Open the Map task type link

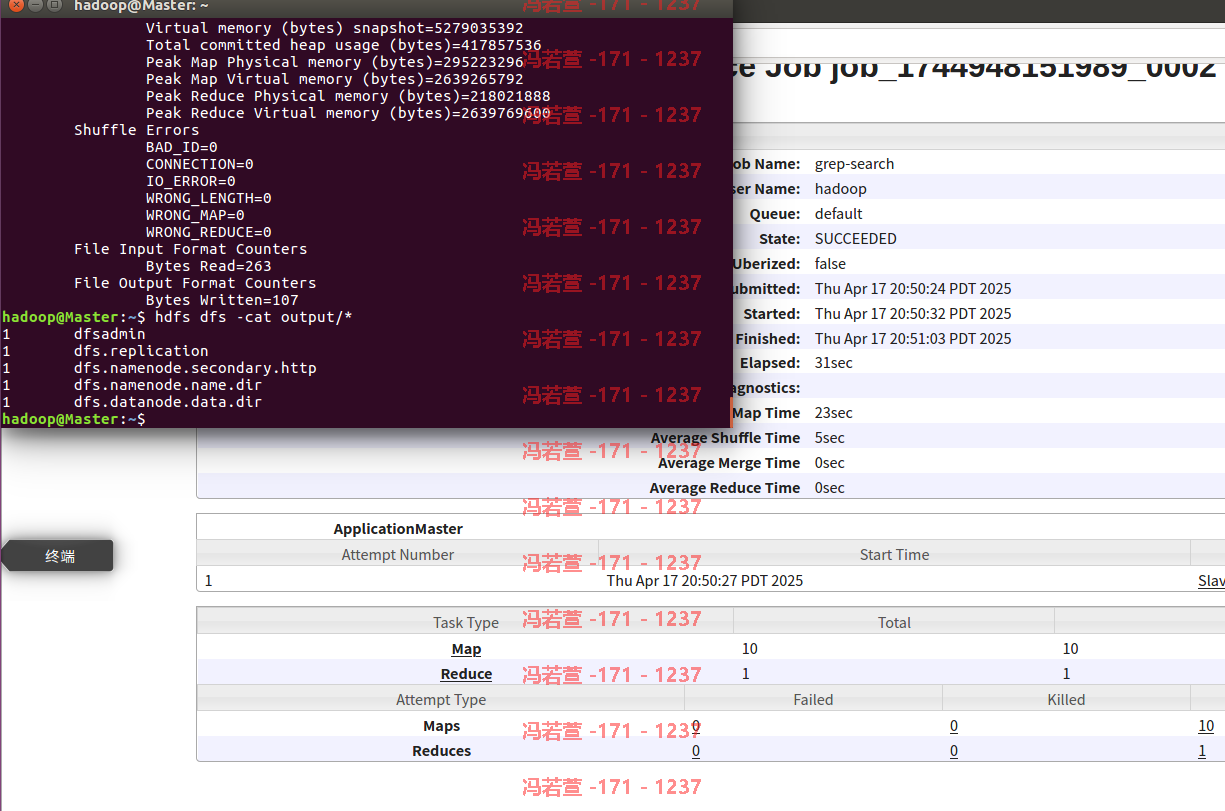466,649
